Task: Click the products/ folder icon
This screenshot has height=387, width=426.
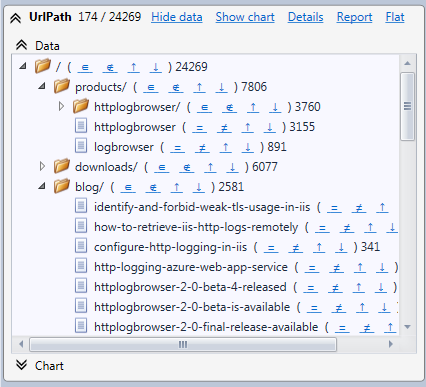Action: click(62, 86)
